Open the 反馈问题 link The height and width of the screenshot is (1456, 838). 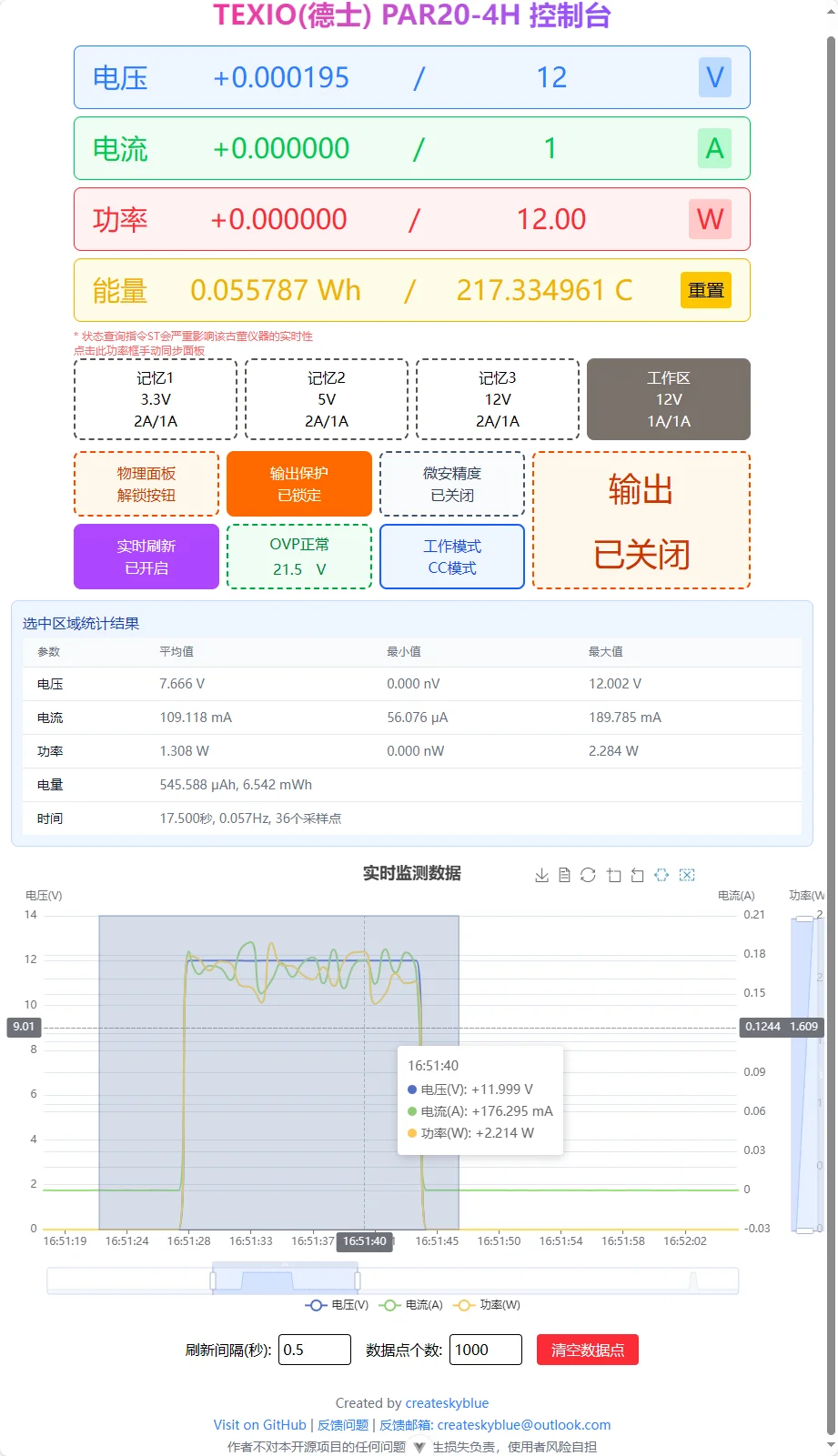343,1425
